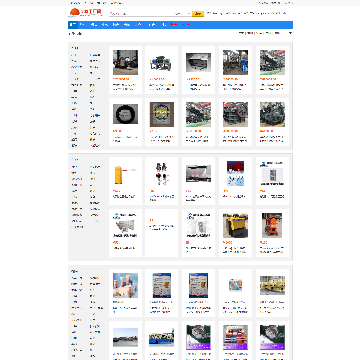Open the yellow machinery product thumbnail
The image size is (360, 360).
pyautogui.click(x=272, y=285)
